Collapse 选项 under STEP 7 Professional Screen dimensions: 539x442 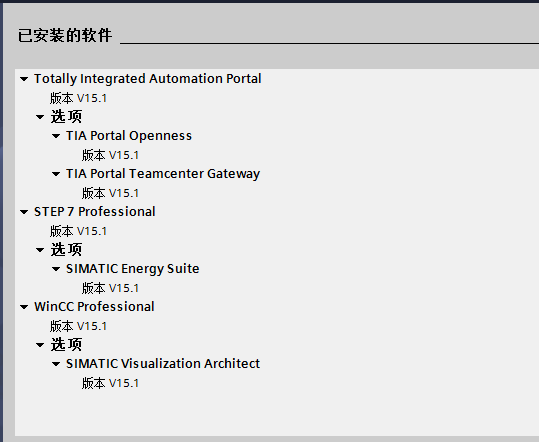(40, 250)
